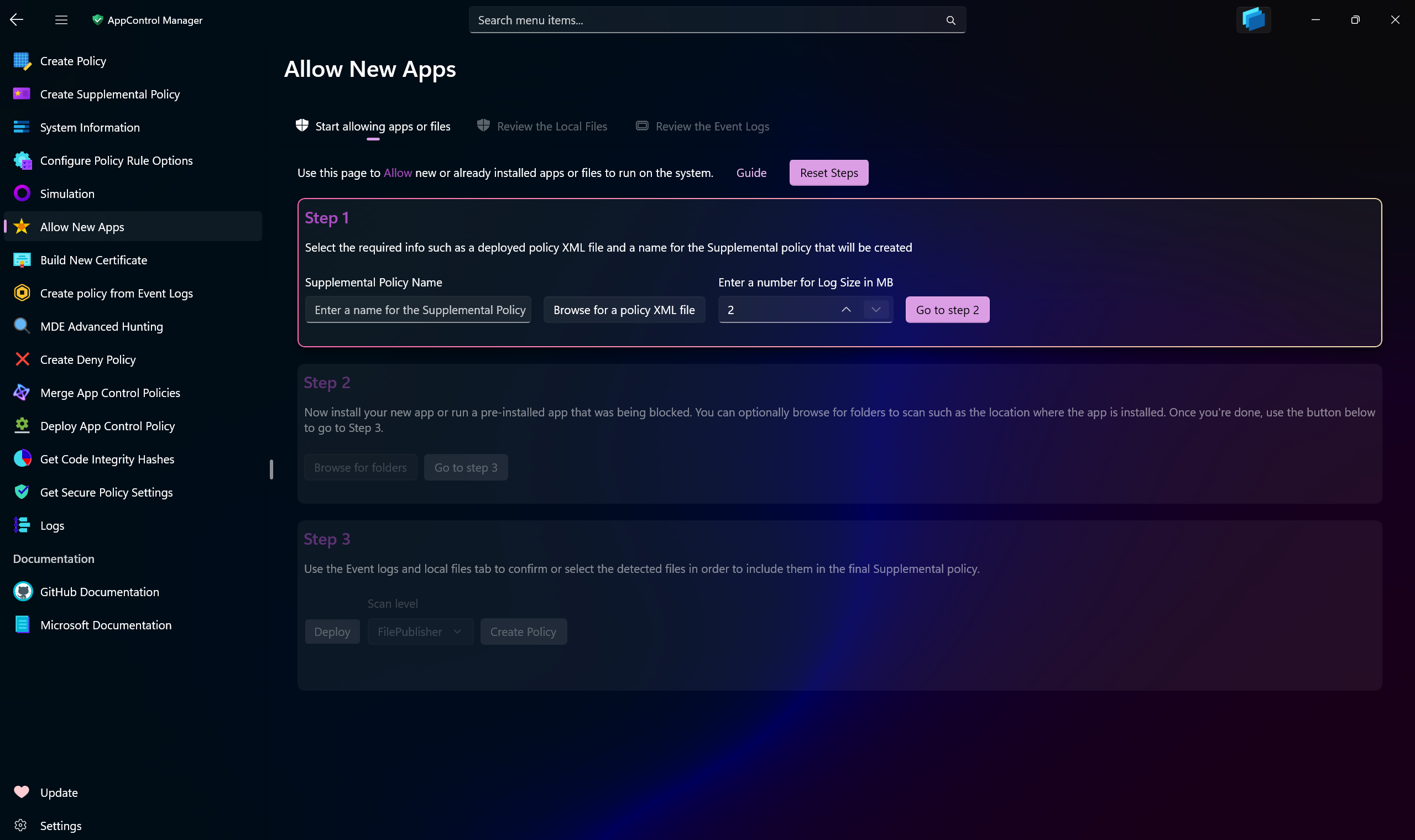This screenshot has width=1415, height=840.
Task: Click Browse for a policy XML file
Action: (x=624, y=310)
